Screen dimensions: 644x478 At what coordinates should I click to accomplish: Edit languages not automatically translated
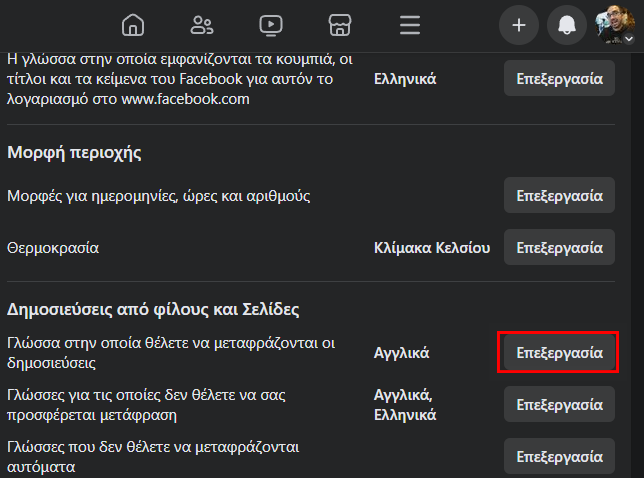pyautogui.click(x=559, y=457)
